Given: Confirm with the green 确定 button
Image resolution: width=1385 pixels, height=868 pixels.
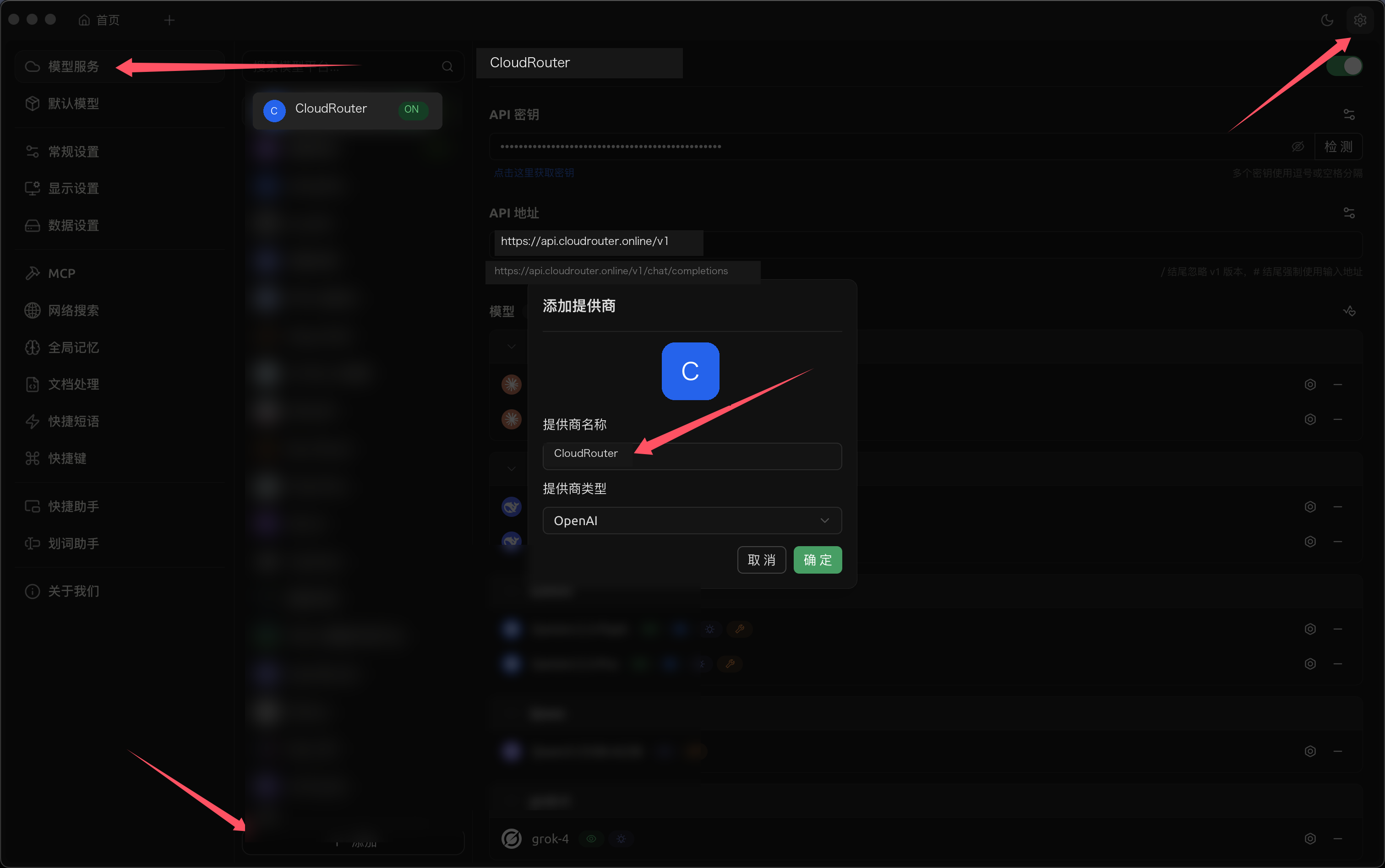Looking at the screenshot, I should (818, 560).
